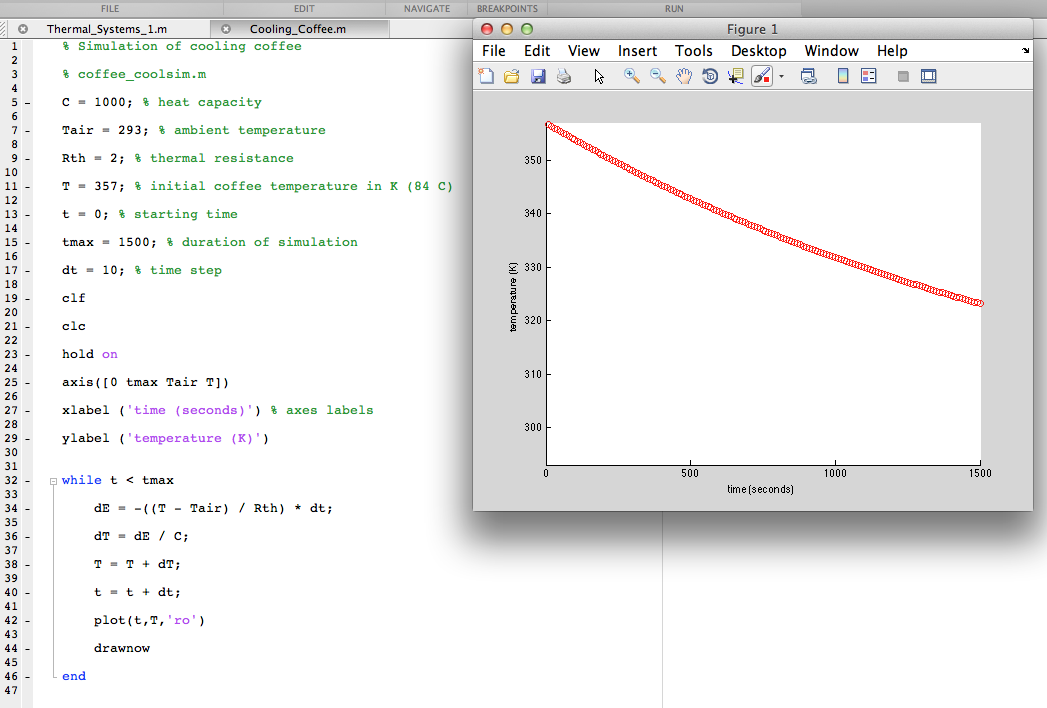Save the figure with the Save icon

point(538,75)
